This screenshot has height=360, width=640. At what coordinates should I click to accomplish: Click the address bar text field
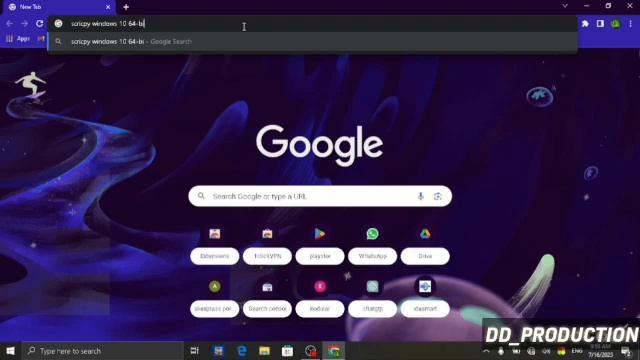tap(313, 24)
